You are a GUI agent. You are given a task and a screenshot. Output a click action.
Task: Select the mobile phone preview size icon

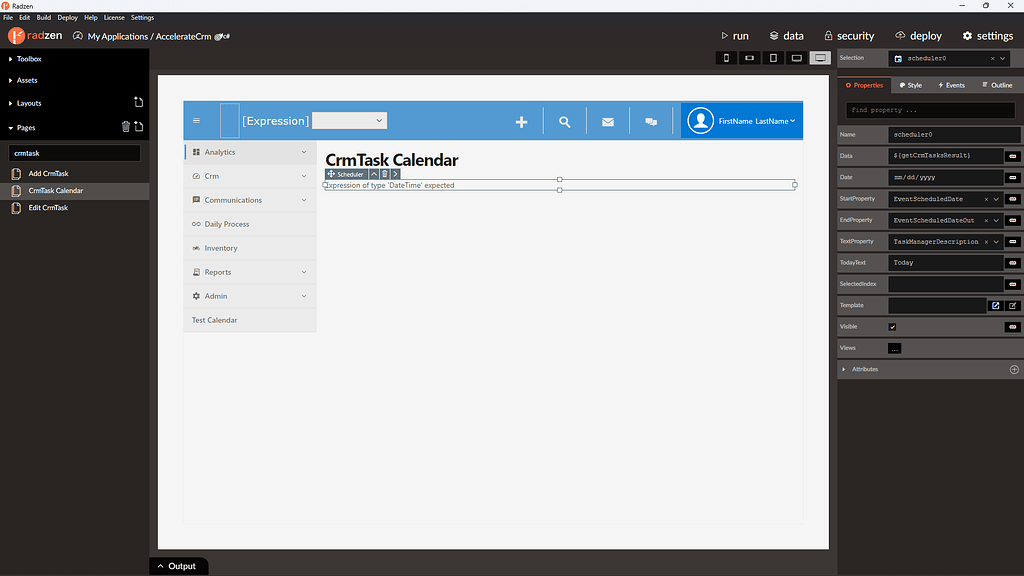click(726, 58)
